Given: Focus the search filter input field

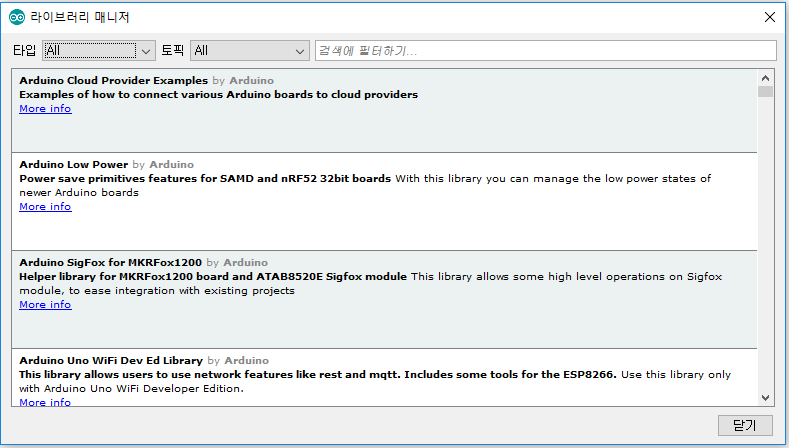Looking at the screenshot, I should tap(545, 50).
